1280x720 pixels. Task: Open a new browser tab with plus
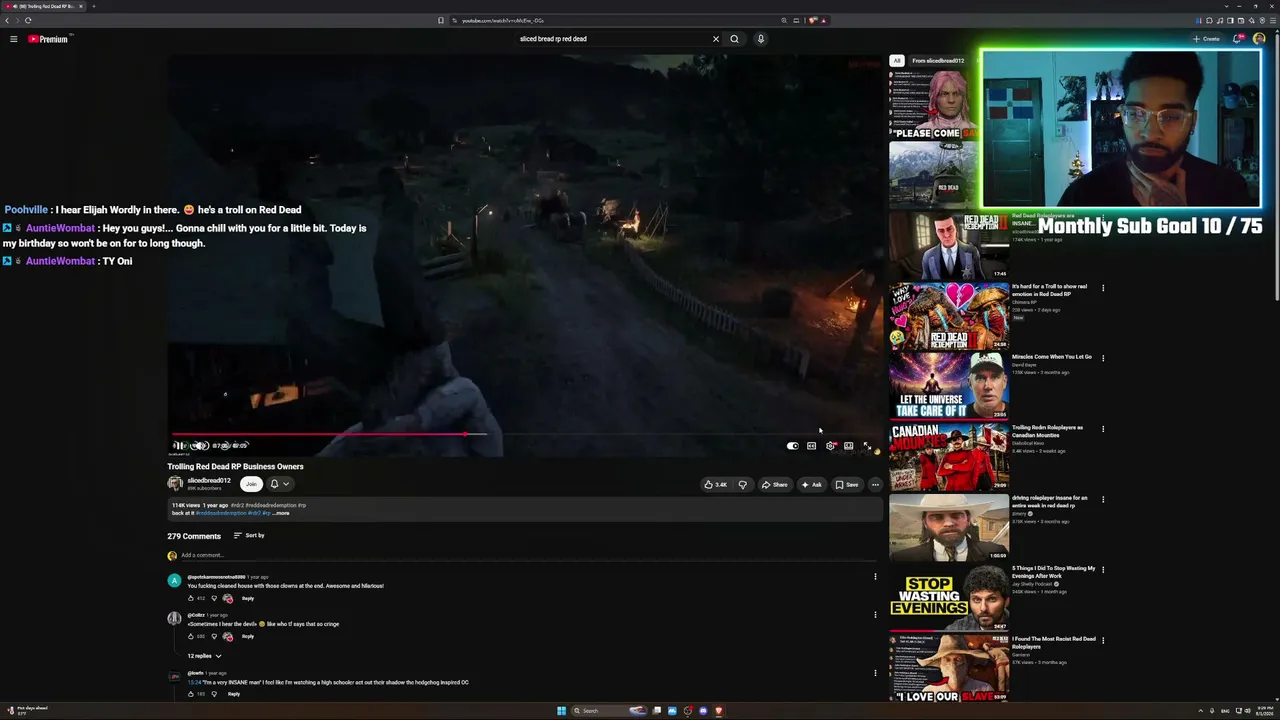pos(94,6)
